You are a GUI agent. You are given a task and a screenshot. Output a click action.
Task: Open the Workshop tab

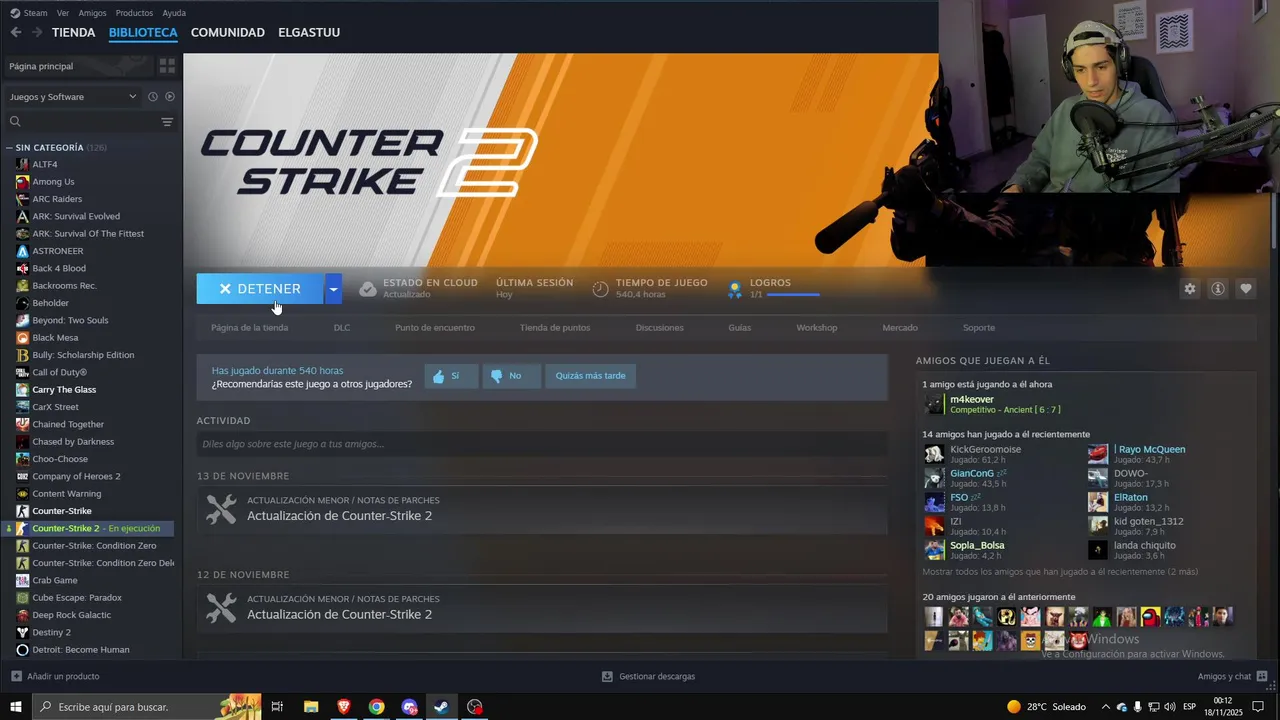click(x=817, y=328)
